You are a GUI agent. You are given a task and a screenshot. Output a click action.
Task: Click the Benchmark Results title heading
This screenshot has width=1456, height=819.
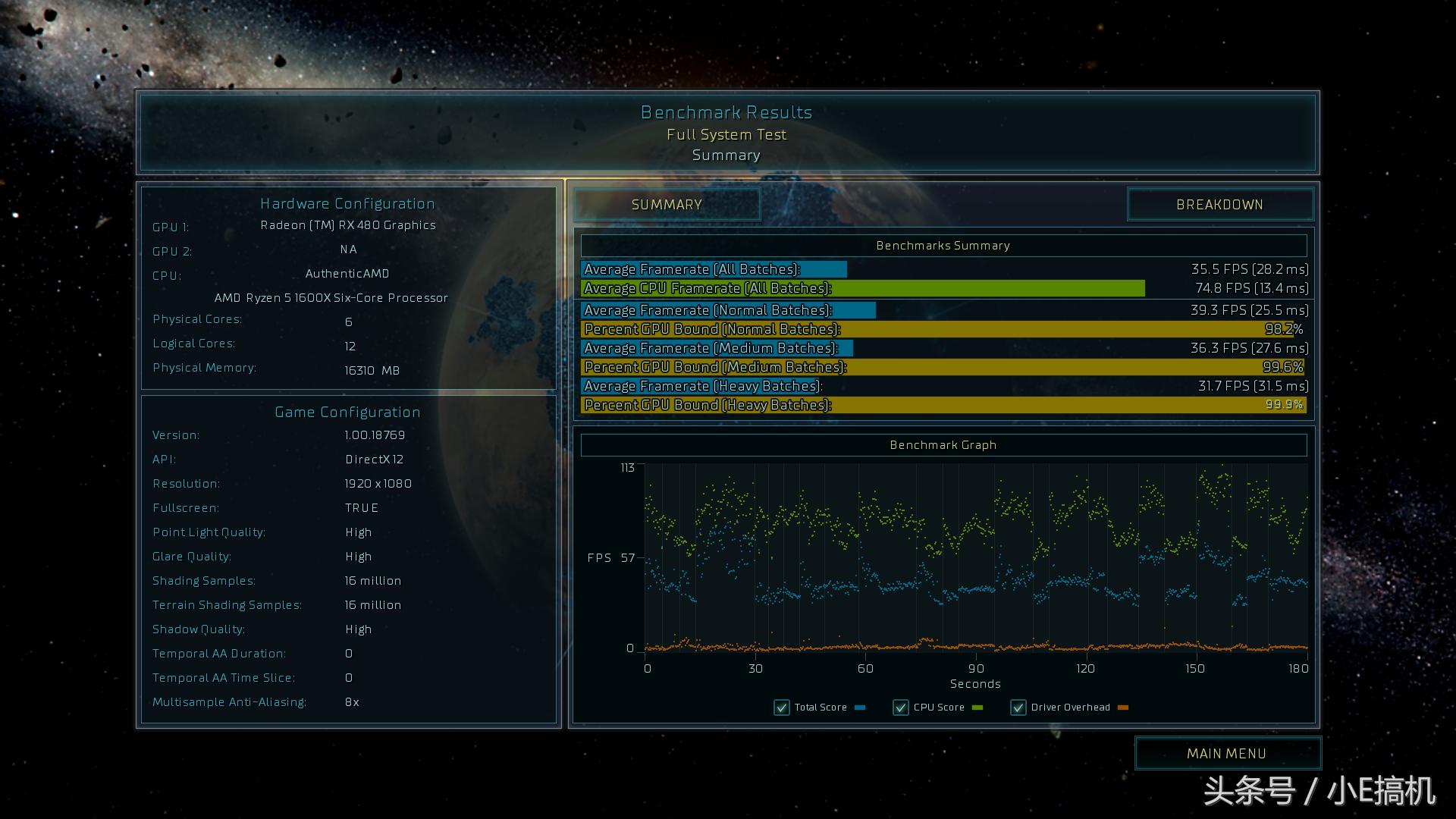tap(726, 112)
